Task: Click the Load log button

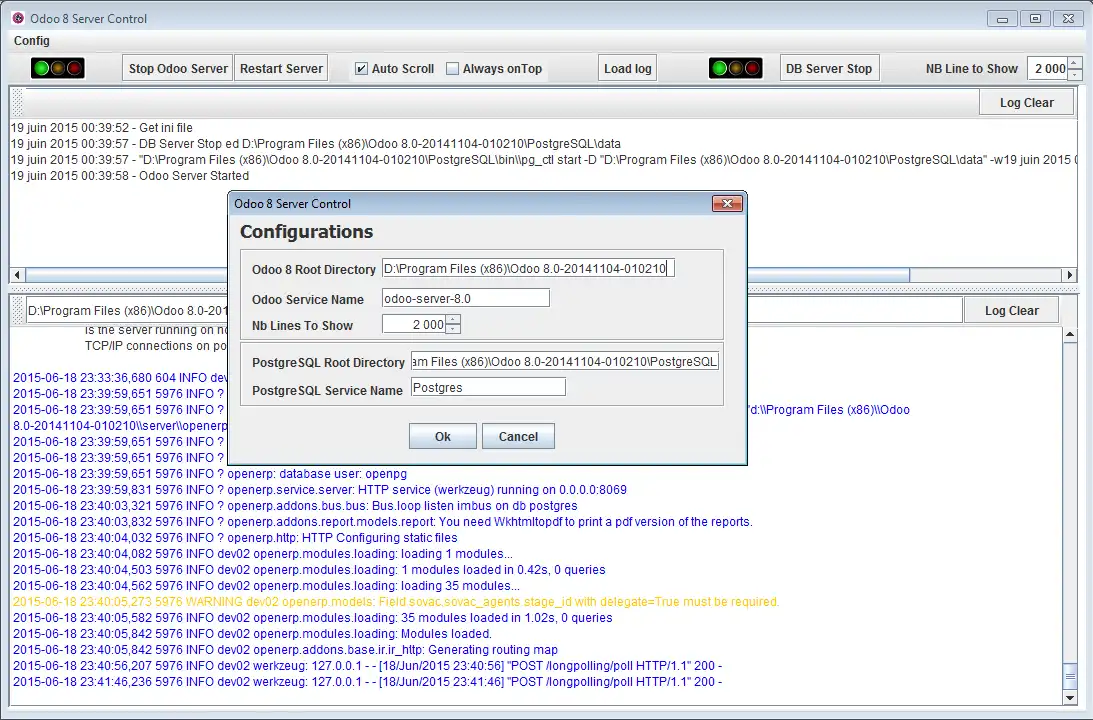Action: coord(627,68)
